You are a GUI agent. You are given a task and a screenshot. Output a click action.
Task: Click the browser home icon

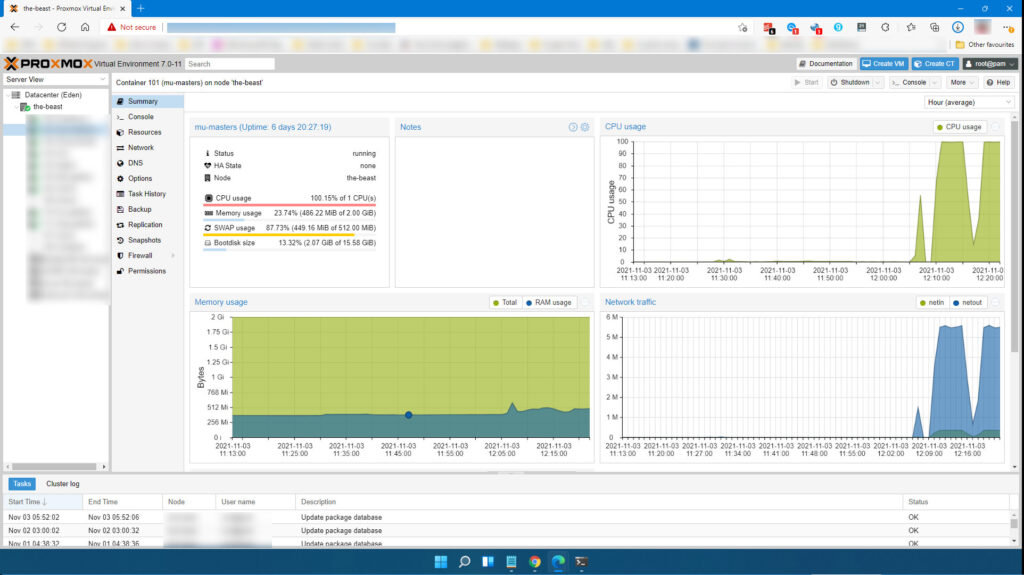85,27
